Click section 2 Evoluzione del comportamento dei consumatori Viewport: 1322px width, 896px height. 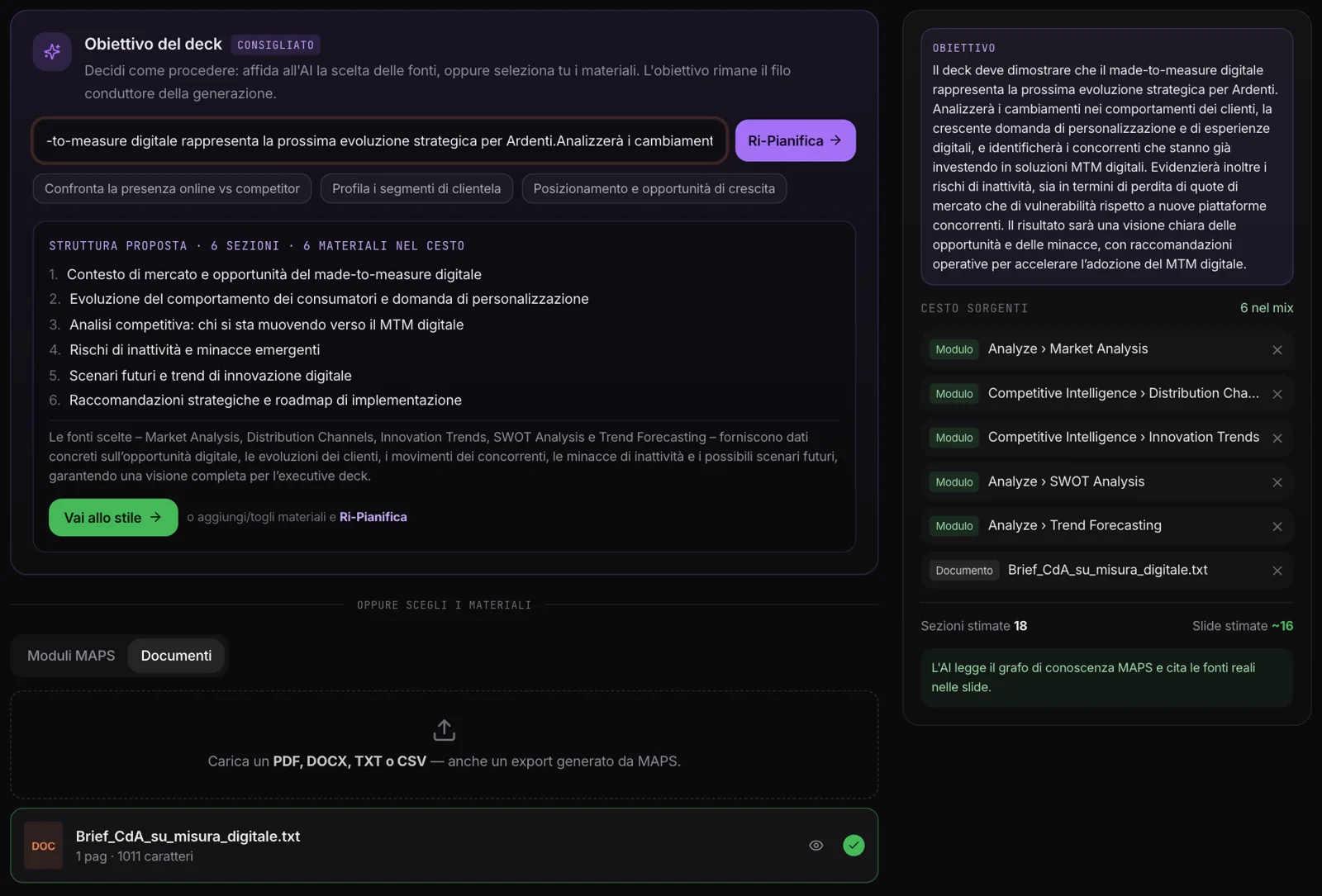319,299
